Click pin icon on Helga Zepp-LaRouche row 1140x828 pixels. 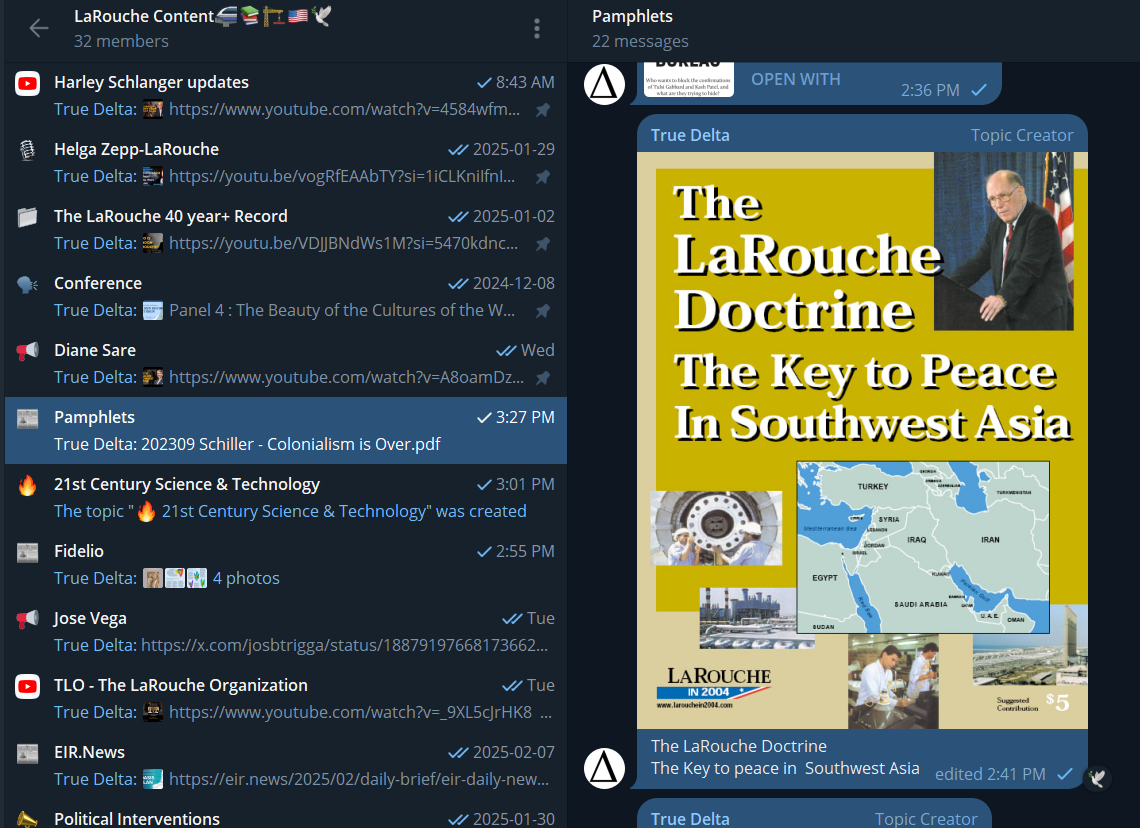542,177
